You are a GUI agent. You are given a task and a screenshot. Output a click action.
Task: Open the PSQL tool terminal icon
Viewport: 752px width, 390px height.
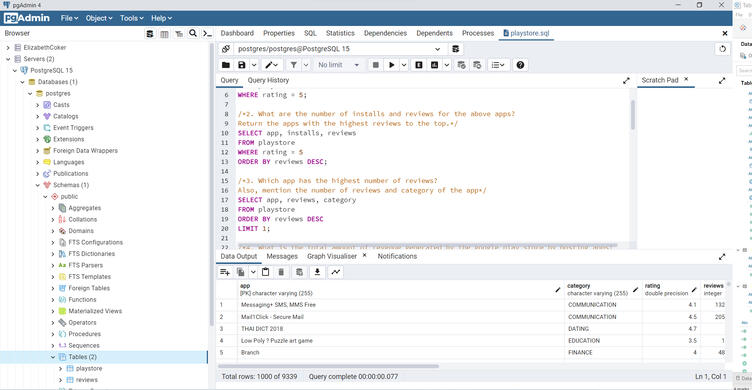click(207, 34)
